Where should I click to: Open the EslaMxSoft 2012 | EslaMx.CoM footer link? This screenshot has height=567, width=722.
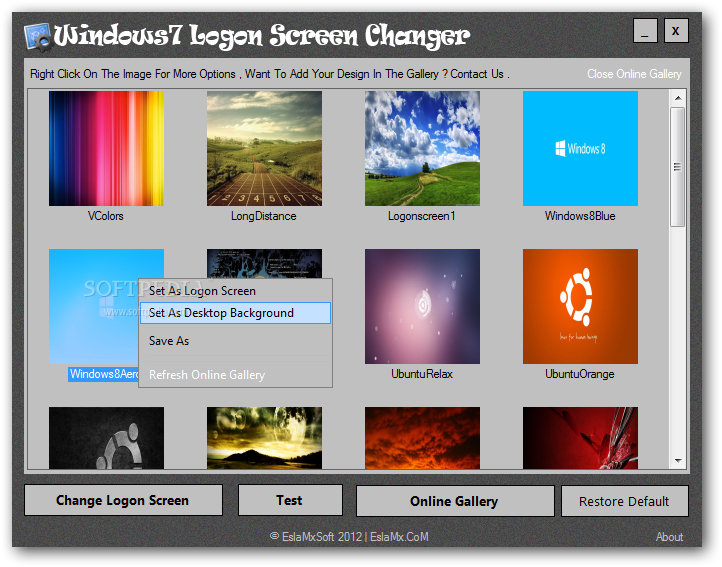pos(349,537)
